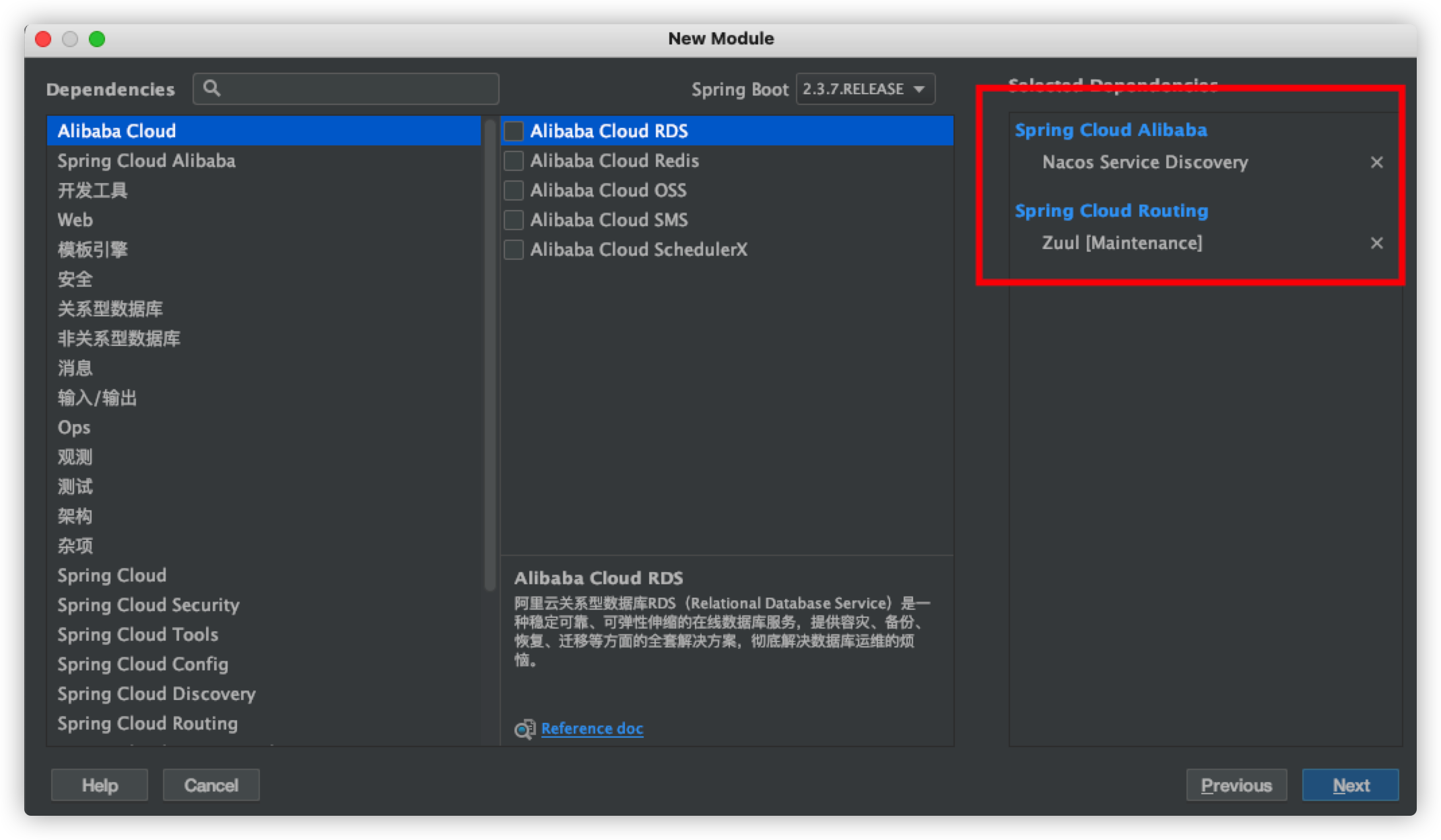Screen dimensions: 1441x840
Task: Toggle Alibaba Cloud RDS checkbox
Action: click(x=516, y=129)
